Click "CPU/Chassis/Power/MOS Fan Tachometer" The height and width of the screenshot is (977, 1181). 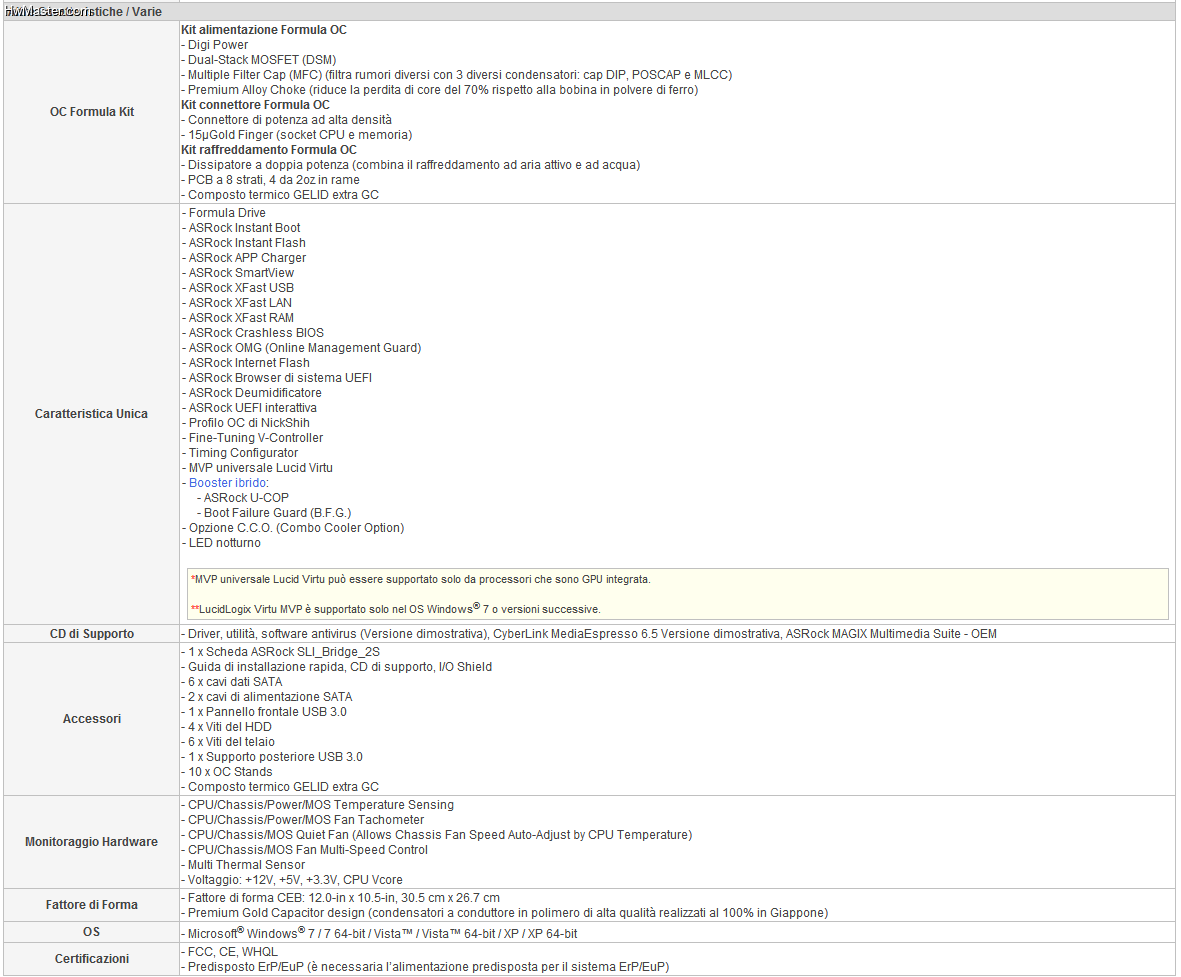pyautogui.click(x=302, y=820)
